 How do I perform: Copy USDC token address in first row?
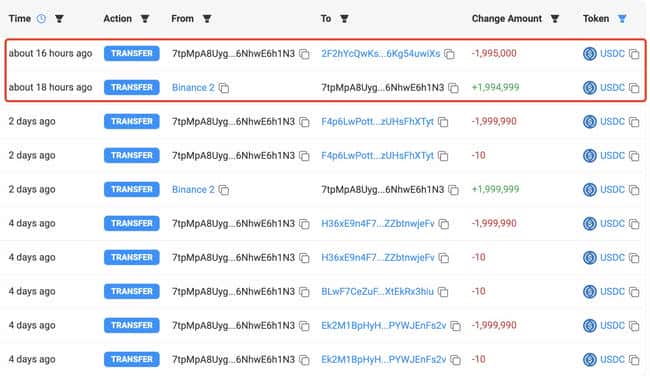634,54
